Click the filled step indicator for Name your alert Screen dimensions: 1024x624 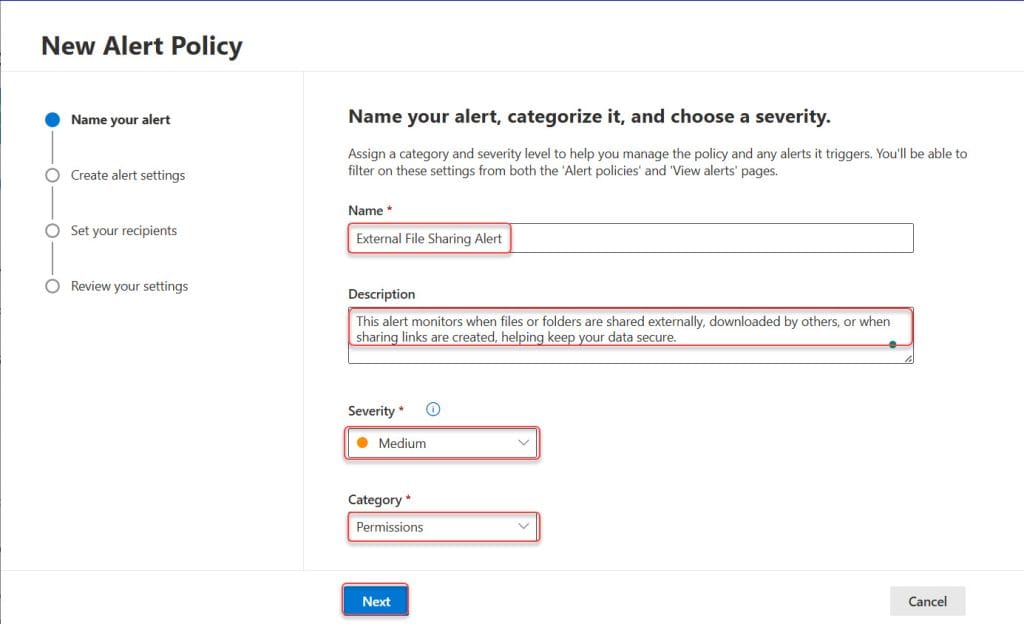click(x=52, y=119)
